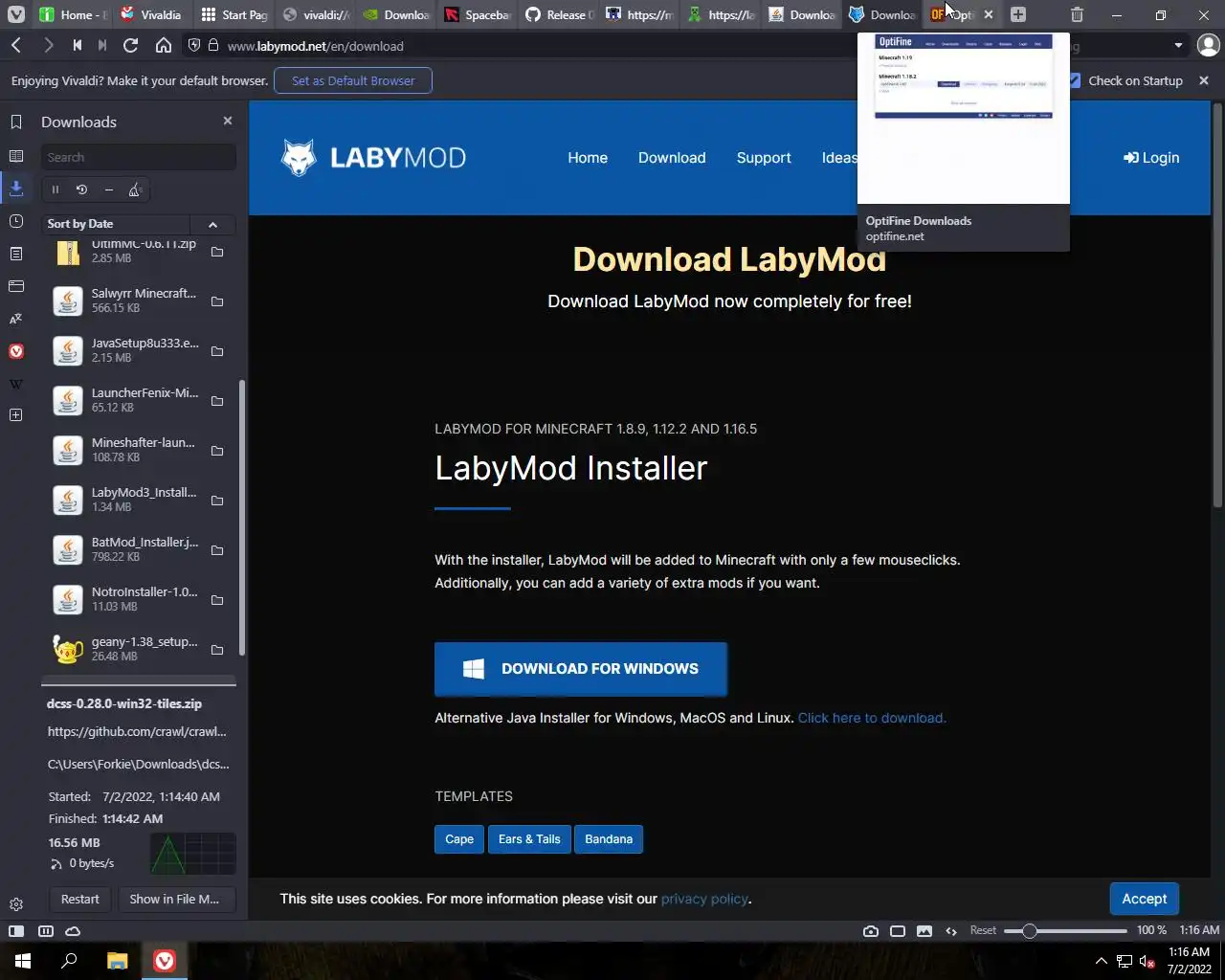Click the capture page camera icon
Image resolution: width=1225 pixels, height=980 pixels.
[871, 931]
